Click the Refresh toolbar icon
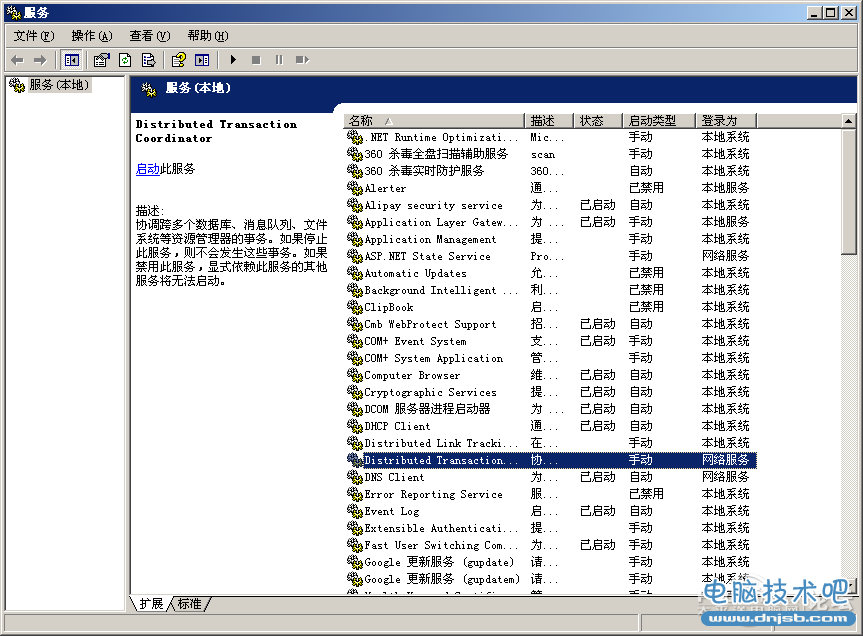Viewport: 863px width, 636px height. pos(125,60)
